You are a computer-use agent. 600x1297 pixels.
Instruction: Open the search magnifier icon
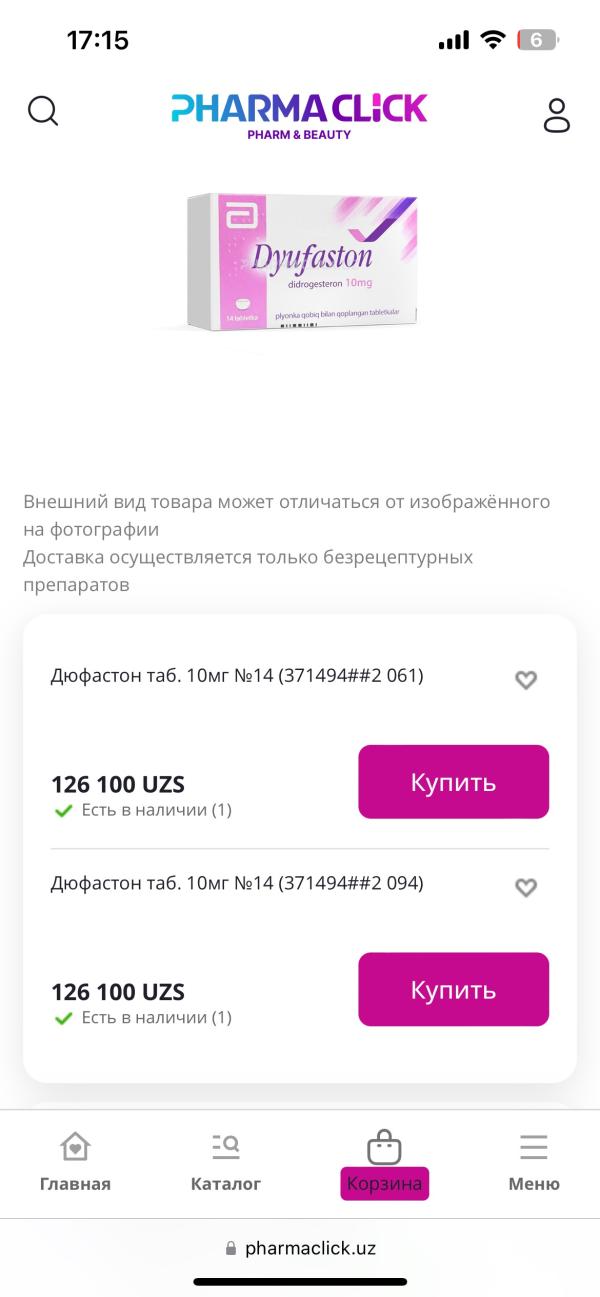pos(43,111)
